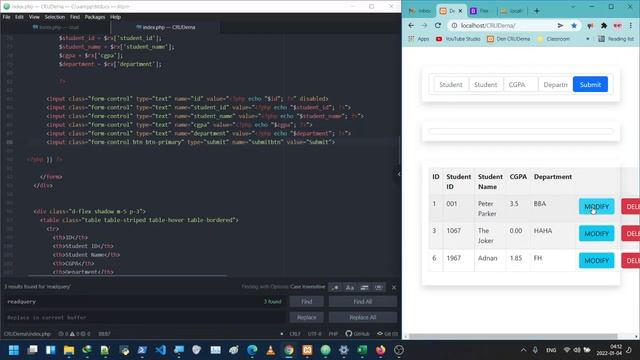Toggle the regex search option
Image resolution: width=640 pixels, height=360 pixels.
point(335,287)
